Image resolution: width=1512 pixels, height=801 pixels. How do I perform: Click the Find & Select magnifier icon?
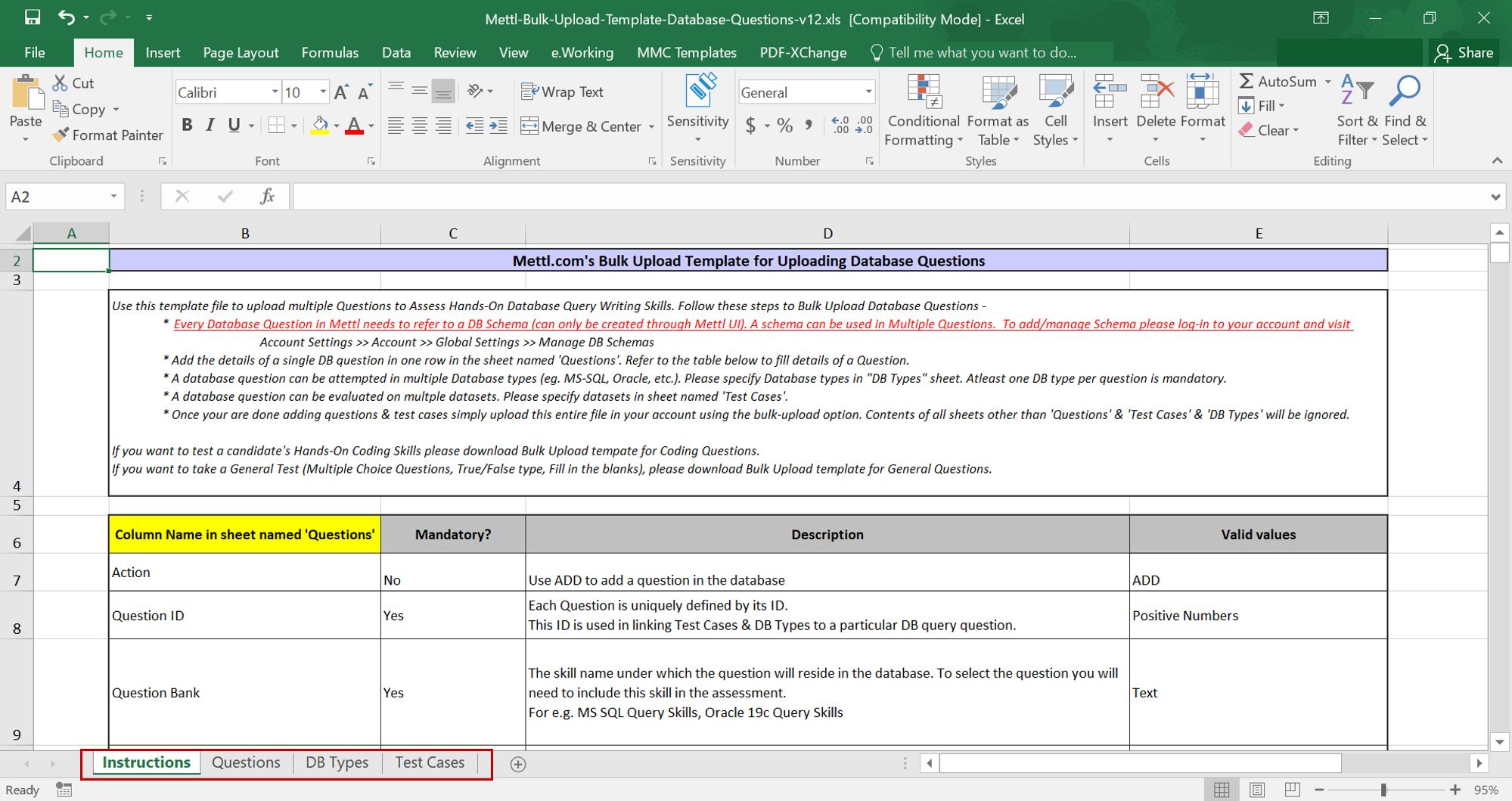click(1405, 91)
